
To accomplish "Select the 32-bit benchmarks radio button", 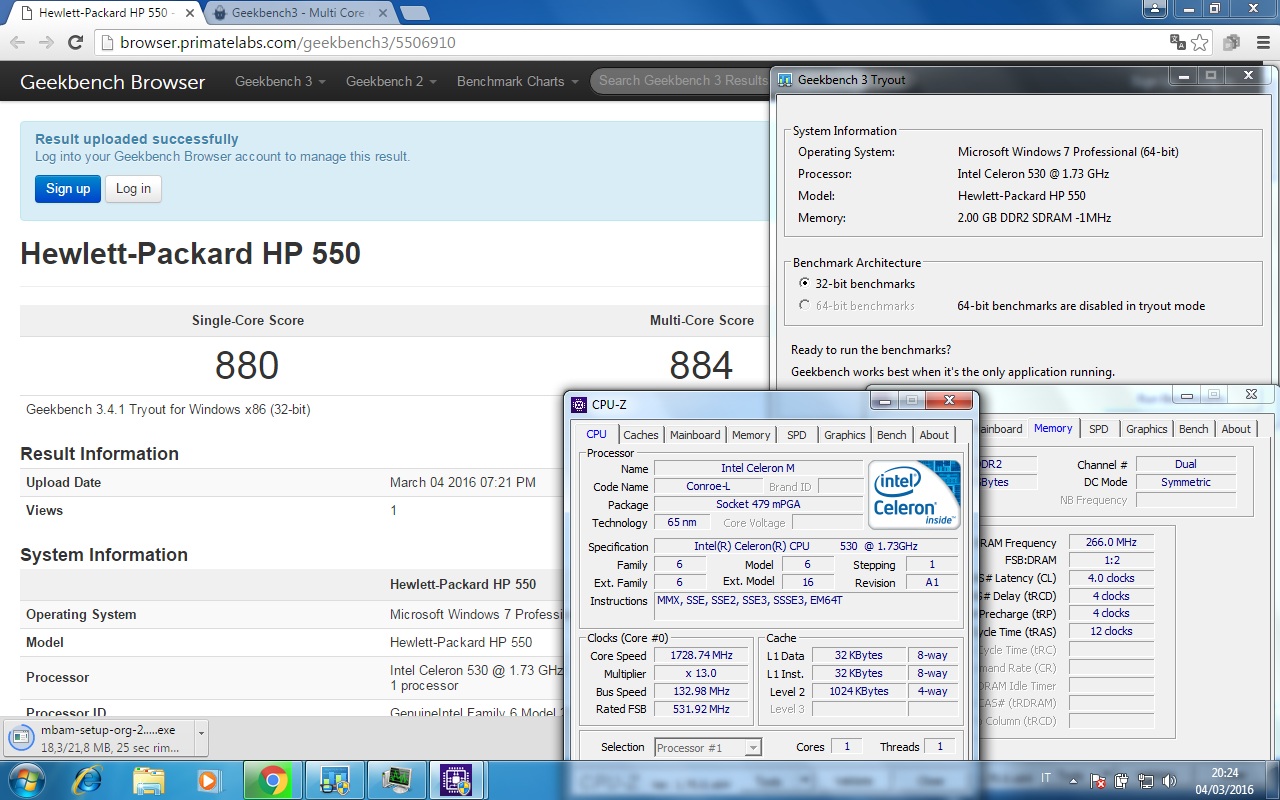I will [804, 284].
